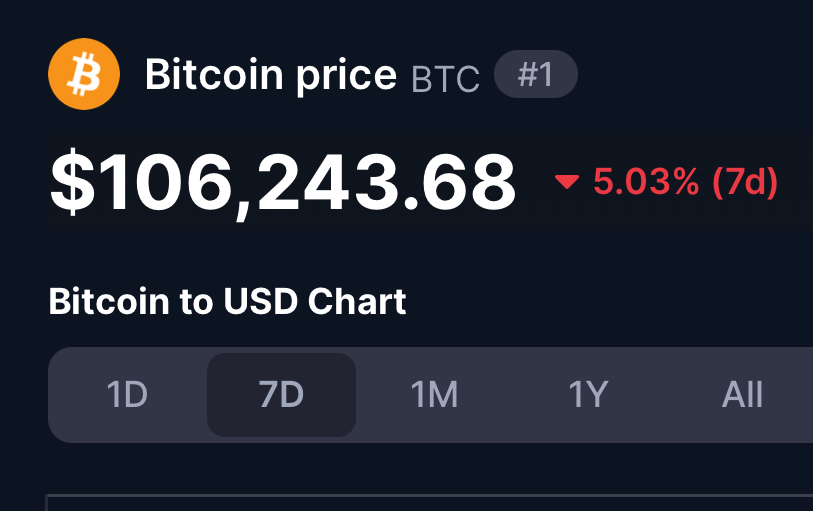The width and height of the screenshot is (813, 511).
Task: Click the chart frame below range selector
Action: coord(429,503)
